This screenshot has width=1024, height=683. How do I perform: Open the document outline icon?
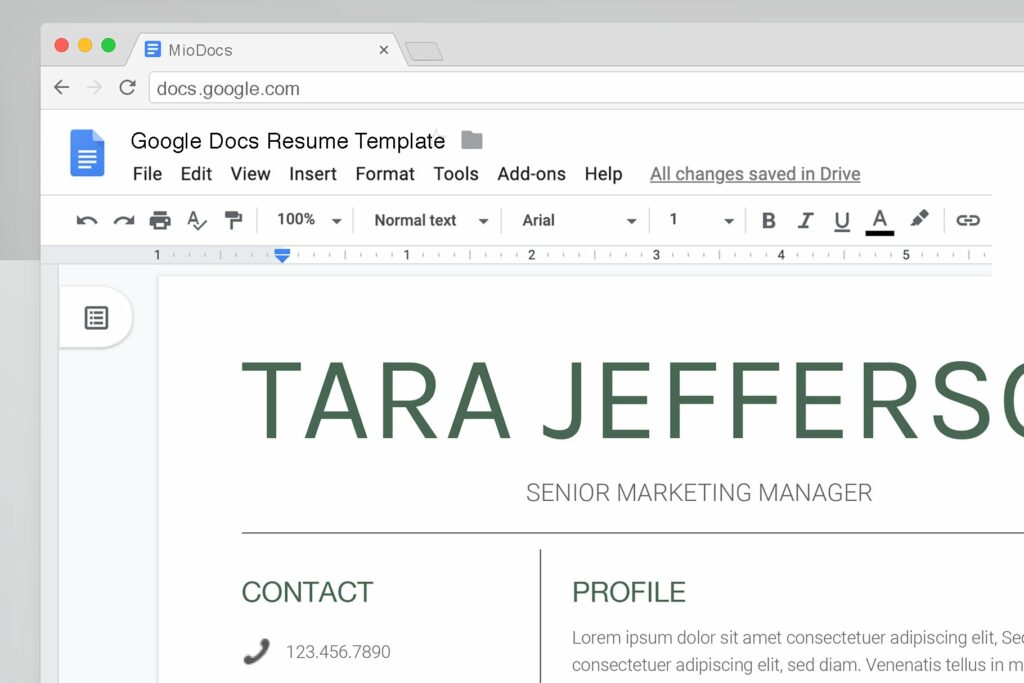[96, 317]
